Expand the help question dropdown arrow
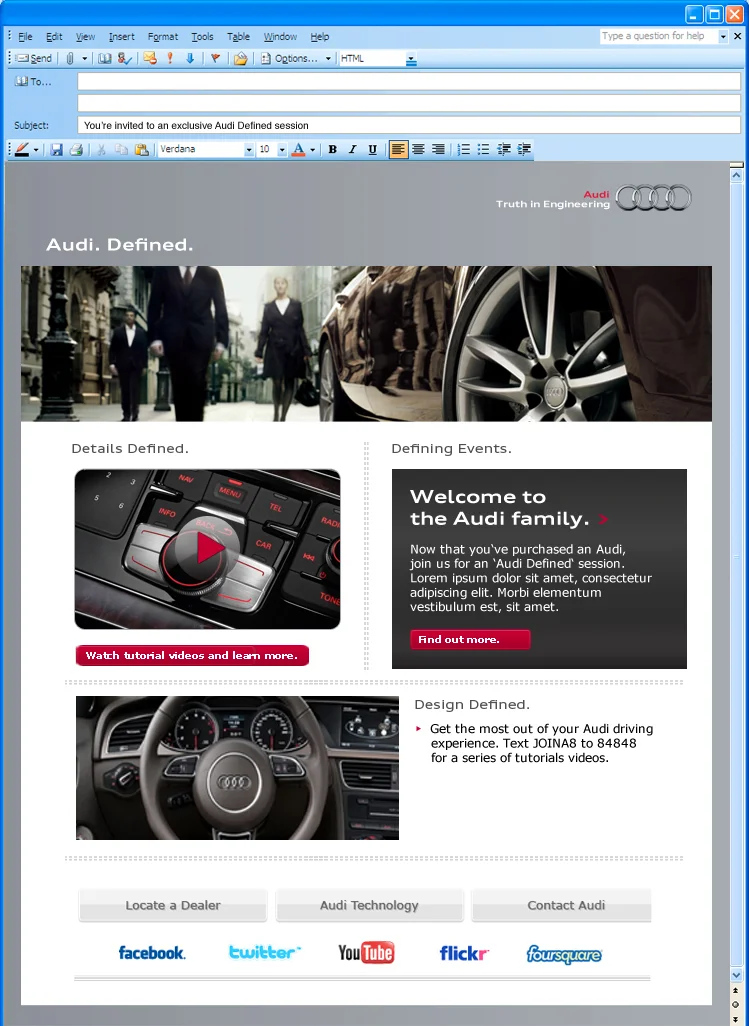Image resolution: width=749 pixels, height=1026 pixels. (723, 37)
